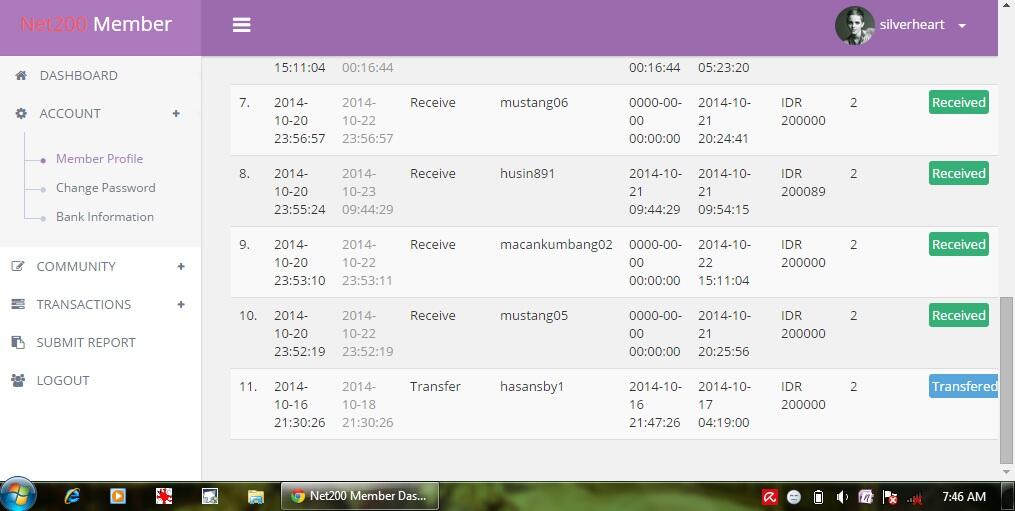Viewport: 1015px width, 511px height.
Task: Open Bank Information link
Action: (105, 217)
